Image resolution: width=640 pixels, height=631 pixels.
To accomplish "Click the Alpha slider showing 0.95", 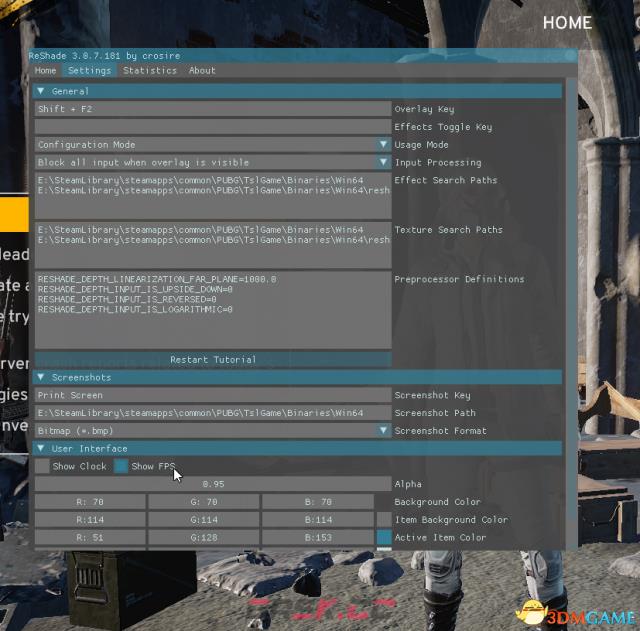I will (213, 484).
